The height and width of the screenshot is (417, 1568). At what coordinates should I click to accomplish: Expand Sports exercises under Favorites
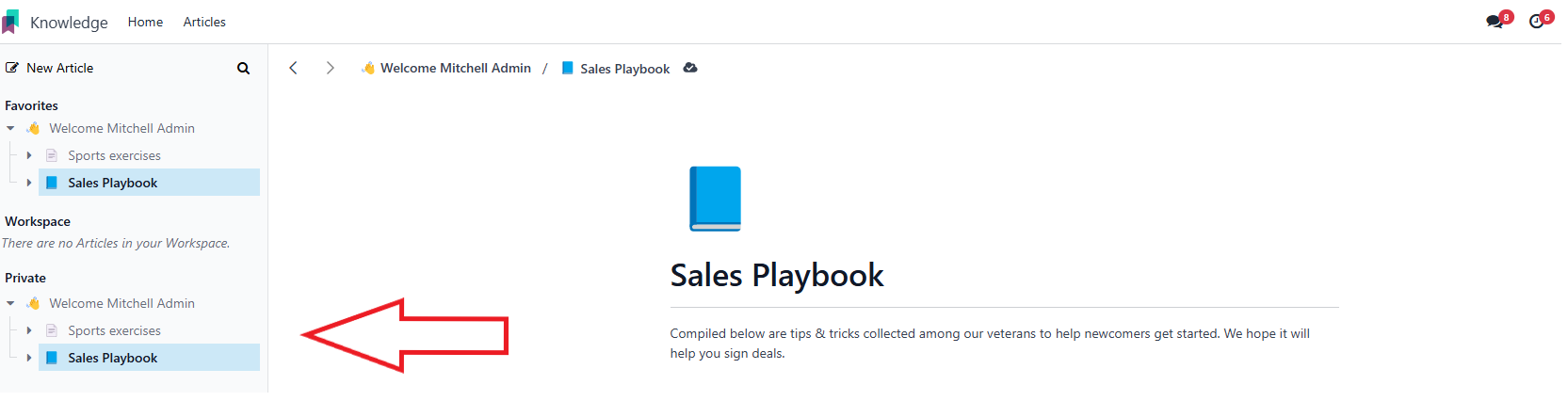(x=29, y=155)
